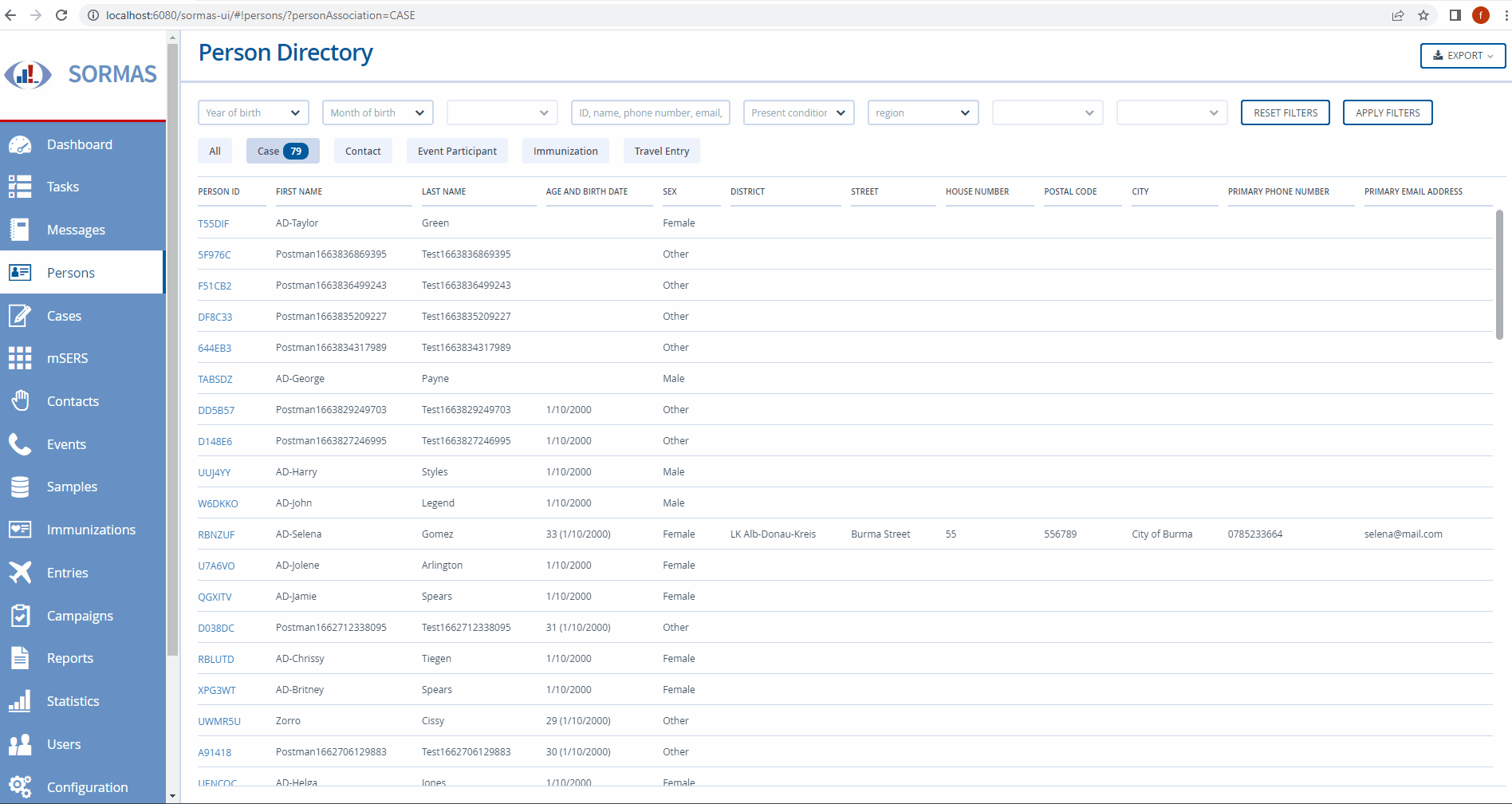
Task: Select the Event Participant tab
Action: [457, 151]
